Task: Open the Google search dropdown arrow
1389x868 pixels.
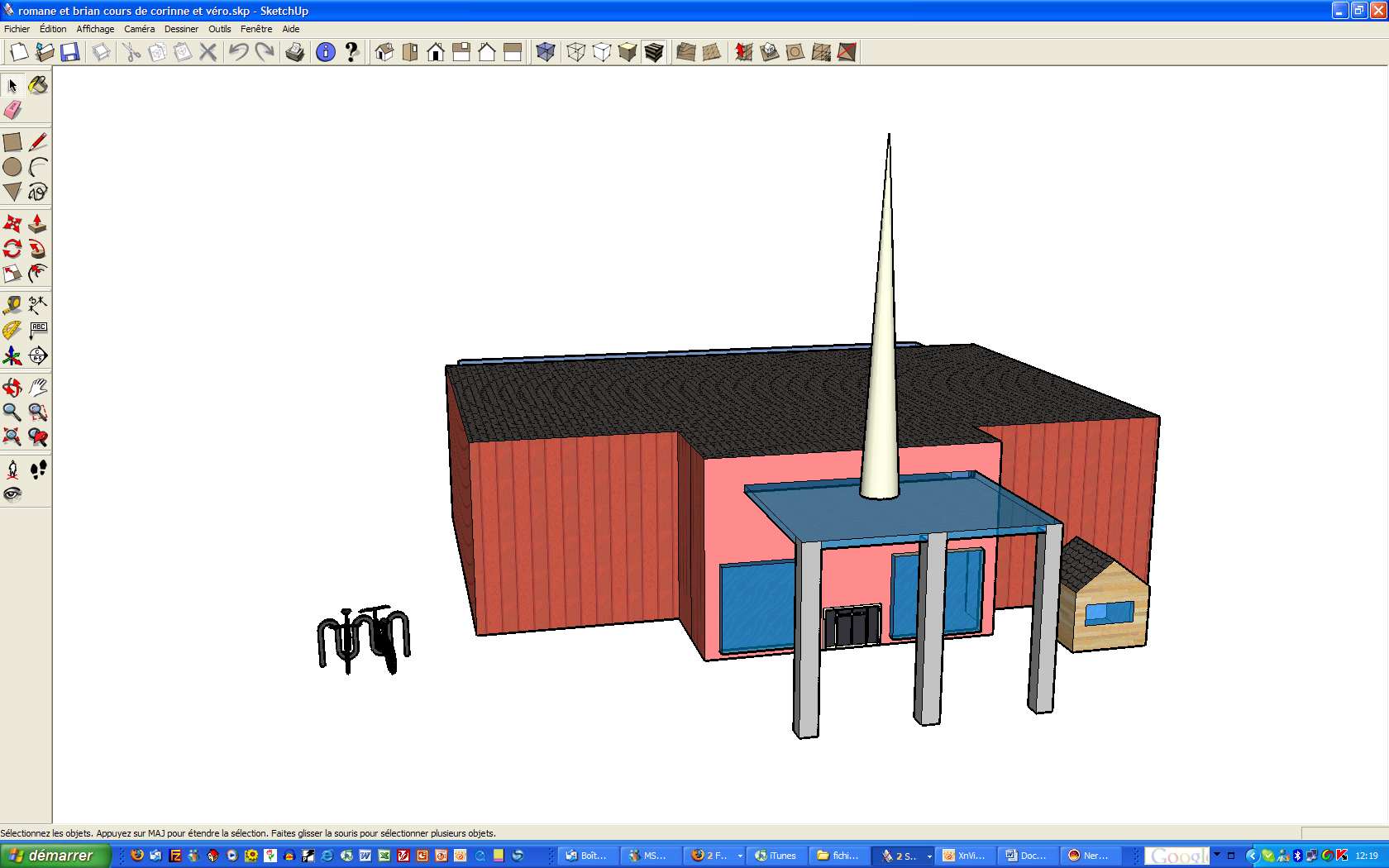Action: [1217, 855]
